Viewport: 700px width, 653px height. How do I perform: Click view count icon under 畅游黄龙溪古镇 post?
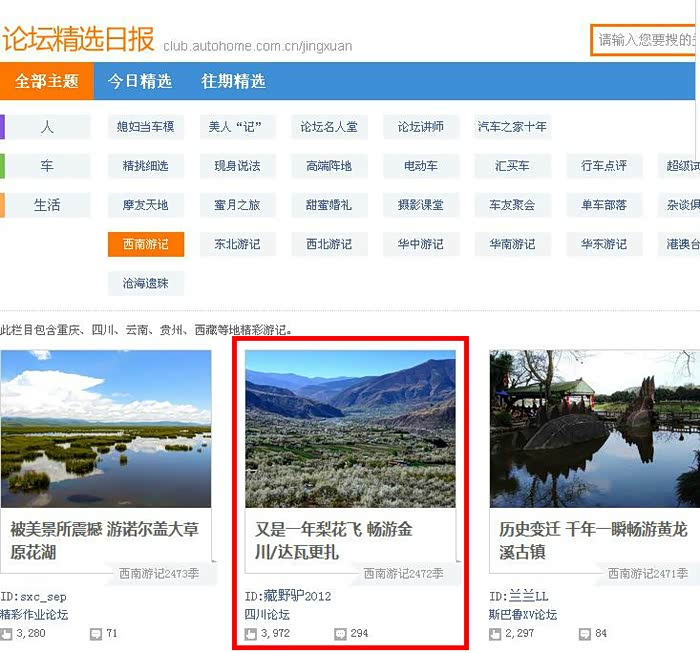pyautogui.click(x=495, y=634)
